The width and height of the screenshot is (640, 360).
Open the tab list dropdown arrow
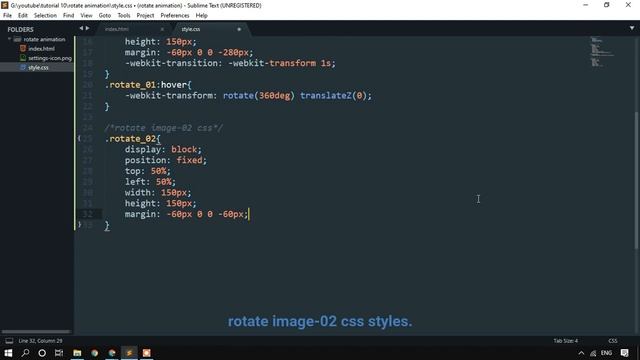(x=631, y=28)
